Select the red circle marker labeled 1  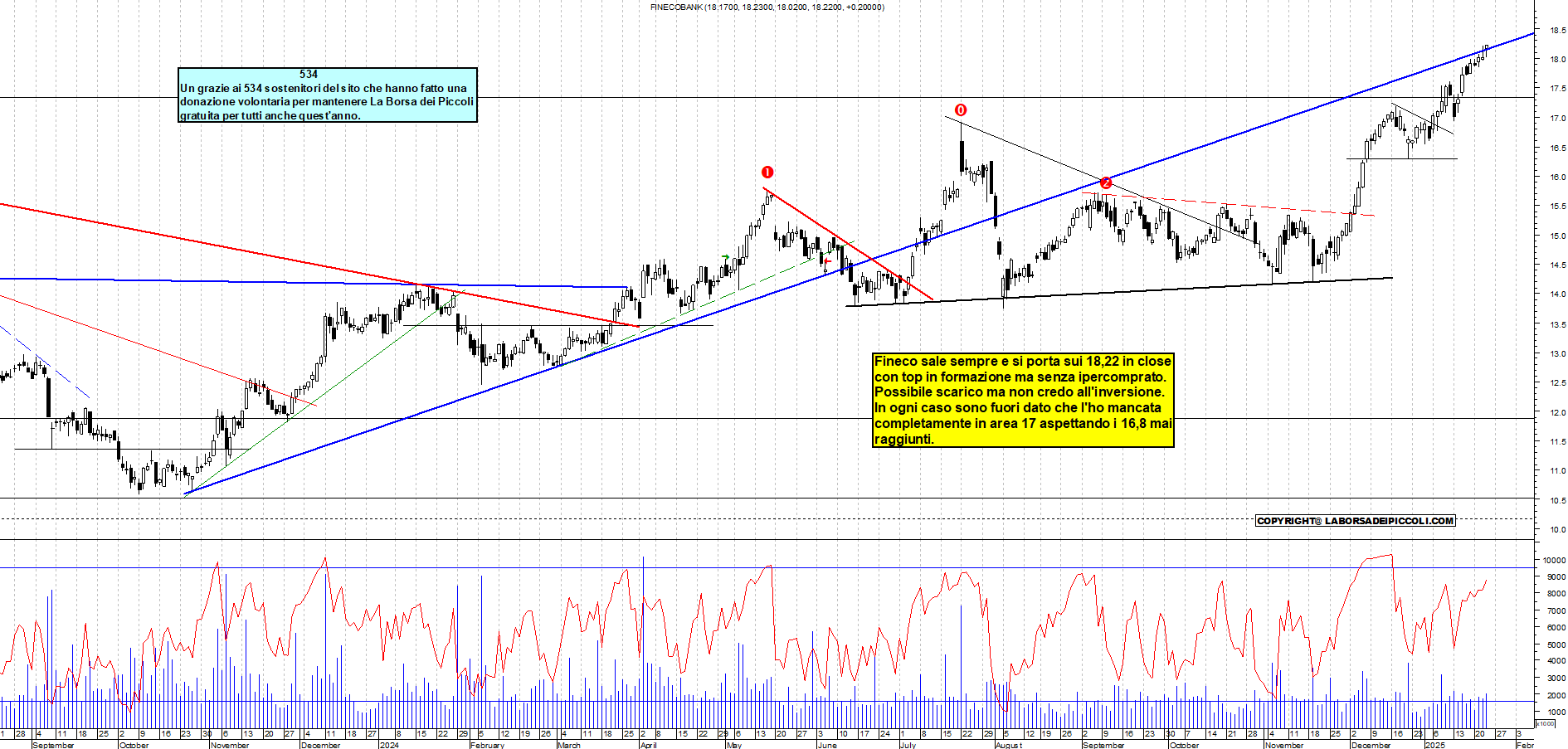(767, 173)
